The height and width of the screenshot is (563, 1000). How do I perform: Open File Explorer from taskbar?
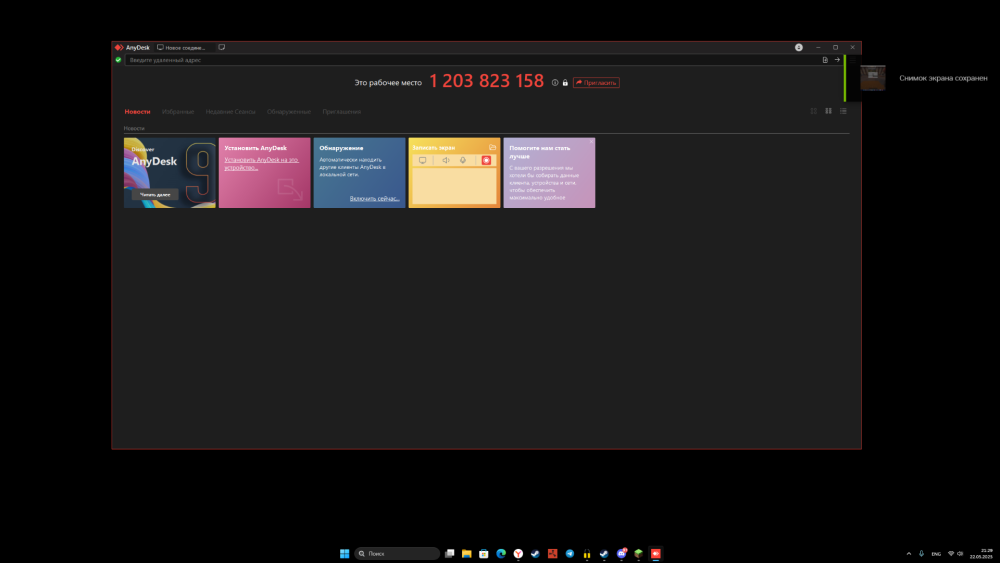(467, 553)
